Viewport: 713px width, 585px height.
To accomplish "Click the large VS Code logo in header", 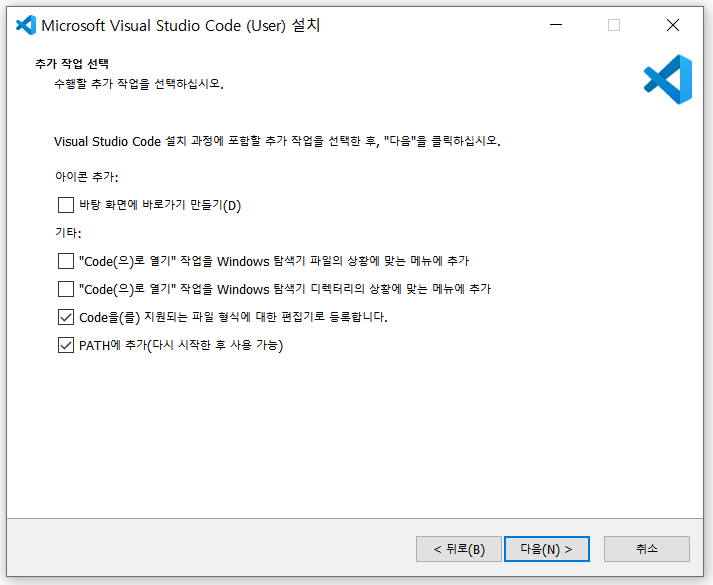I will pos(668,80).
